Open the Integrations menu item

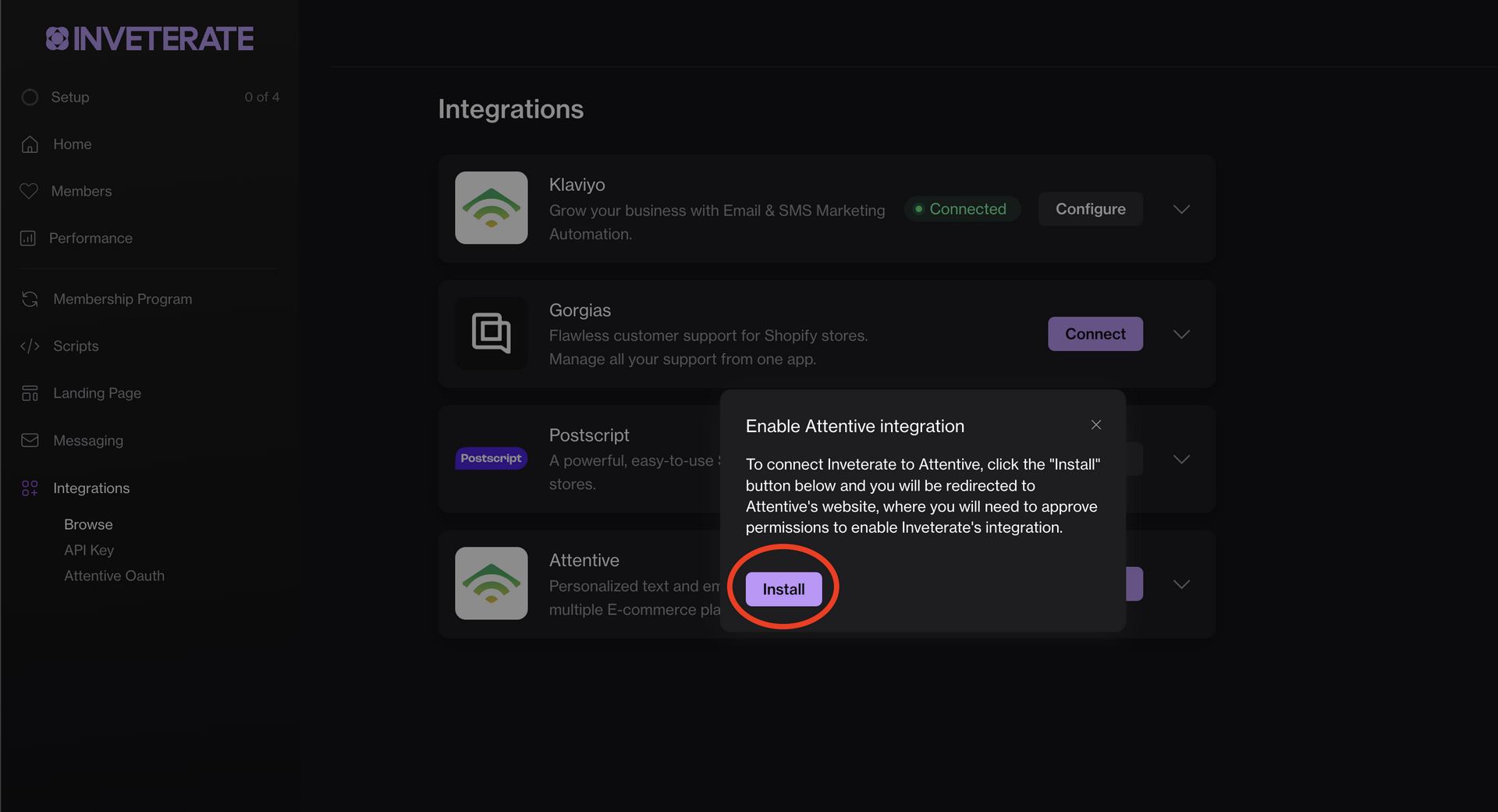click(91, 488)
